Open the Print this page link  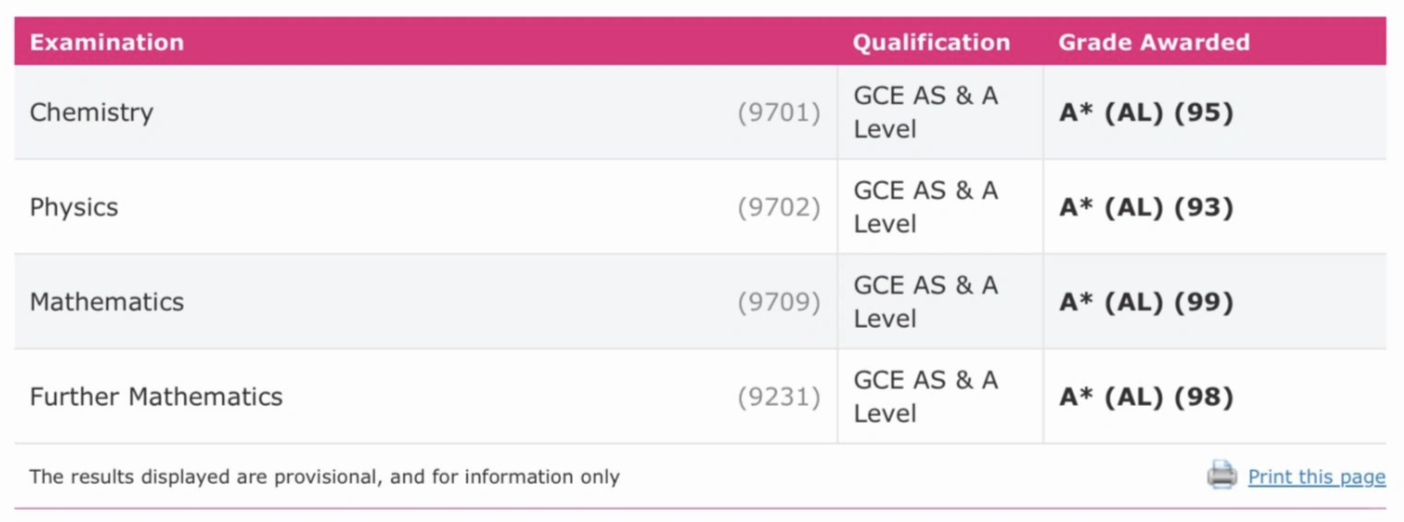[1316, 477]
